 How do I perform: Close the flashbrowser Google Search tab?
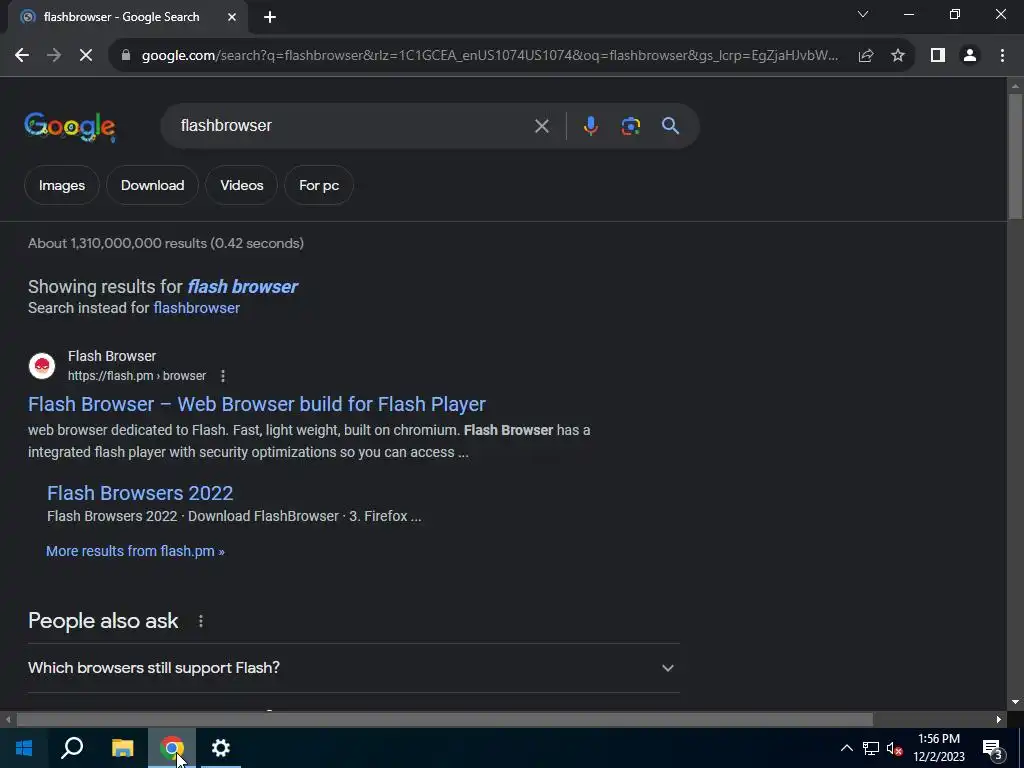[x=232, y=18]
